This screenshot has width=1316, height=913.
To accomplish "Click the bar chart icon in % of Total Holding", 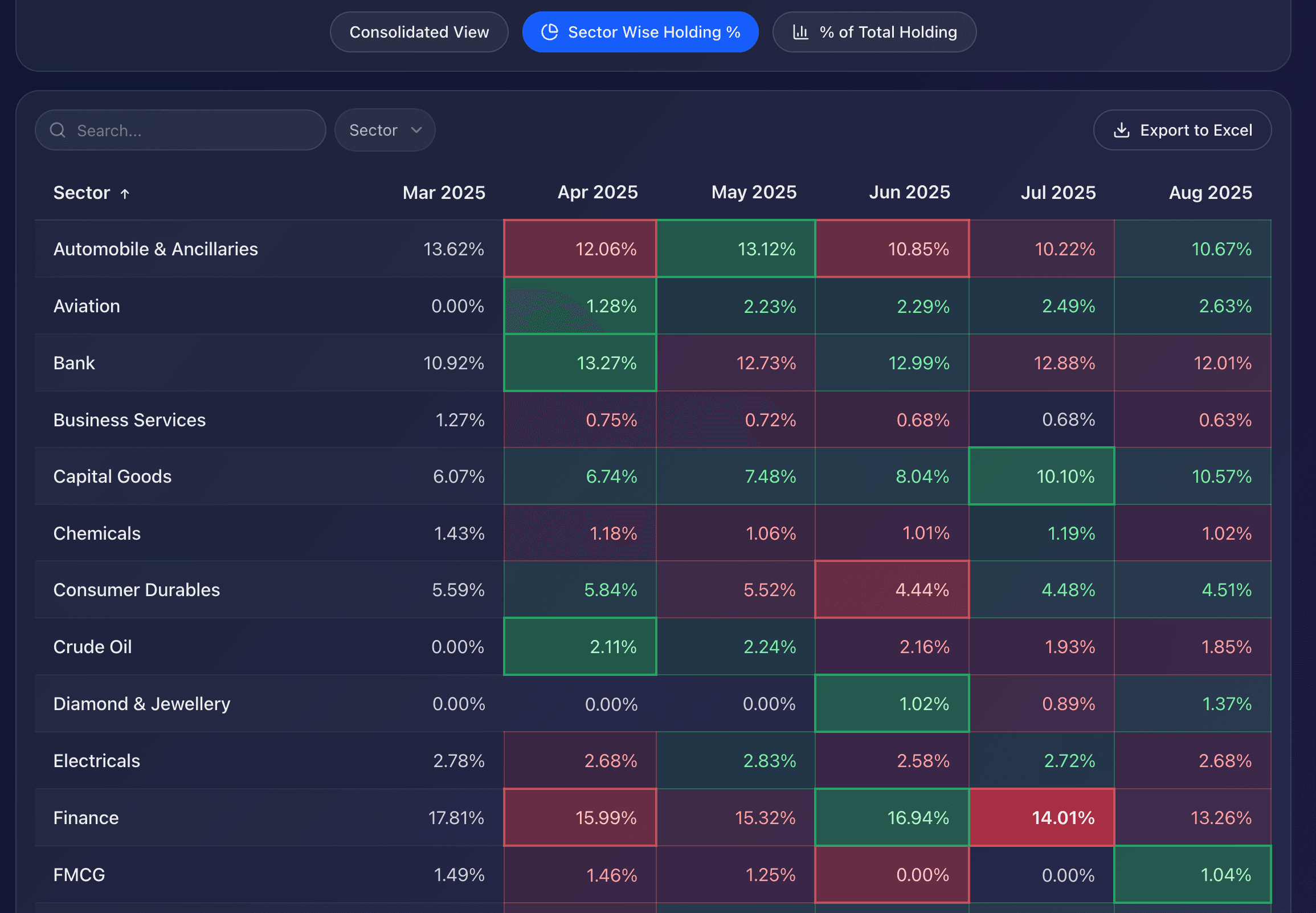I will pos(800,32).
